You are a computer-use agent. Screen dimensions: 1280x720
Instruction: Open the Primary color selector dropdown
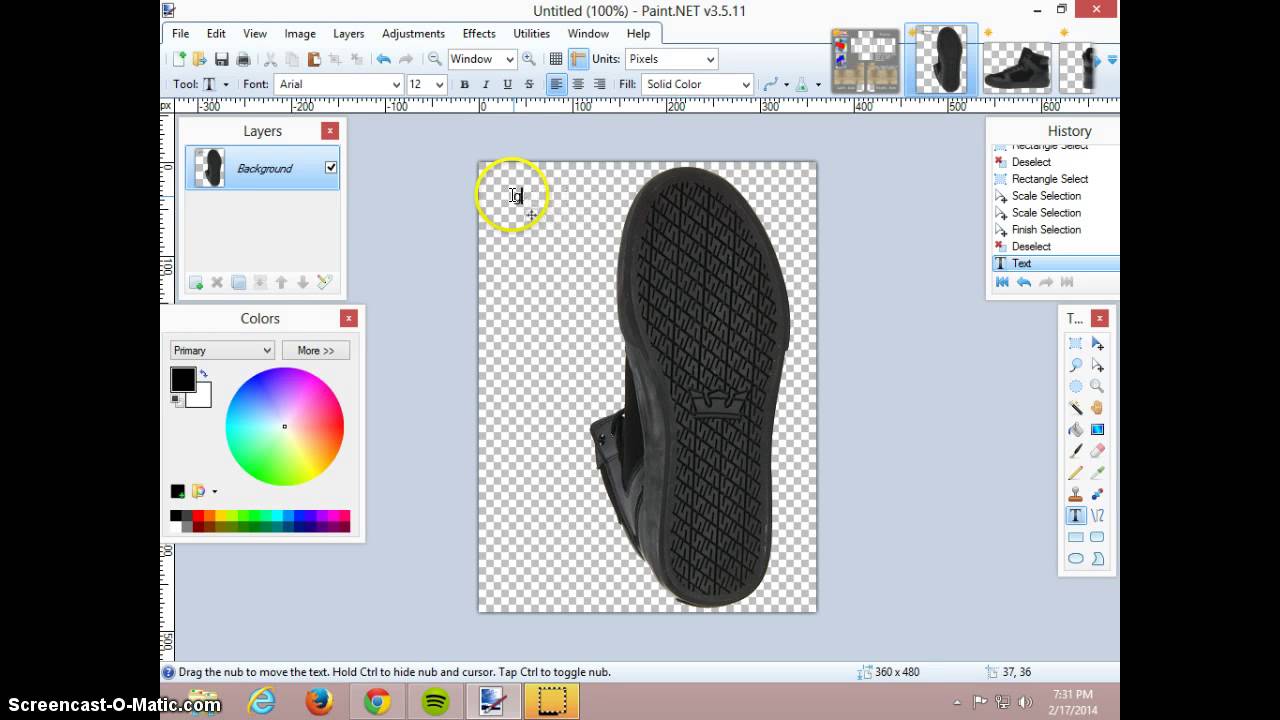(x=222, y=350)
